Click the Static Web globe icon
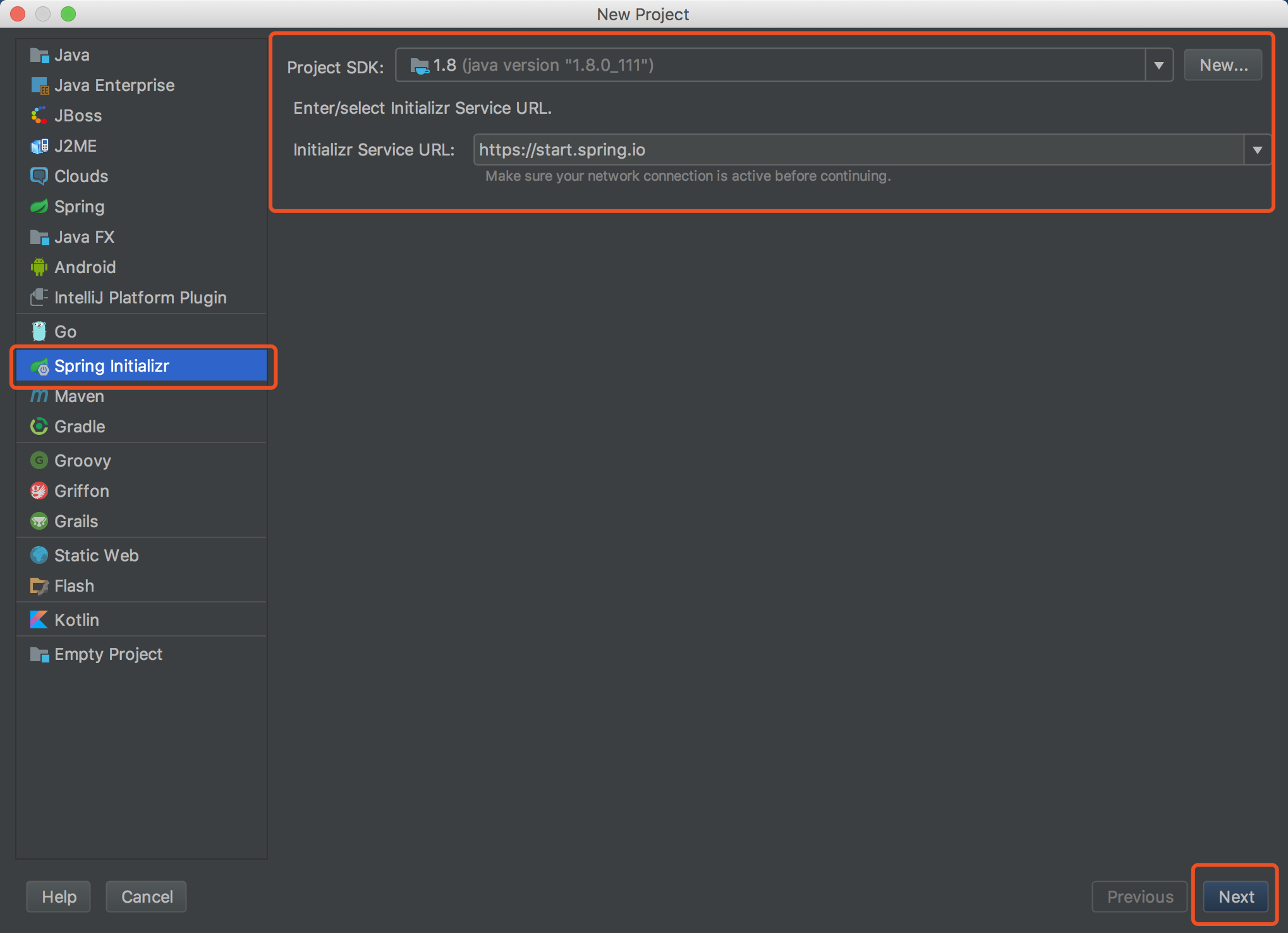This screenshot has height=933, width=1288. click(x=39, y=556)
